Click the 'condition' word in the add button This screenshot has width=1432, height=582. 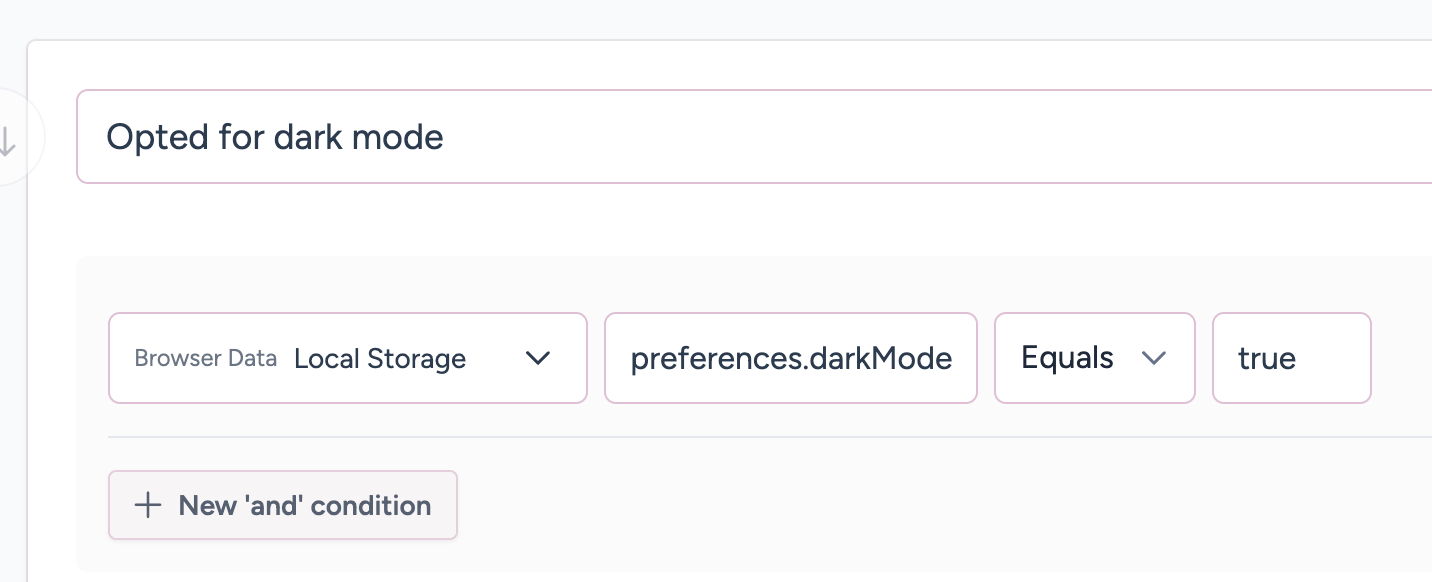click(x=371, y=505)
